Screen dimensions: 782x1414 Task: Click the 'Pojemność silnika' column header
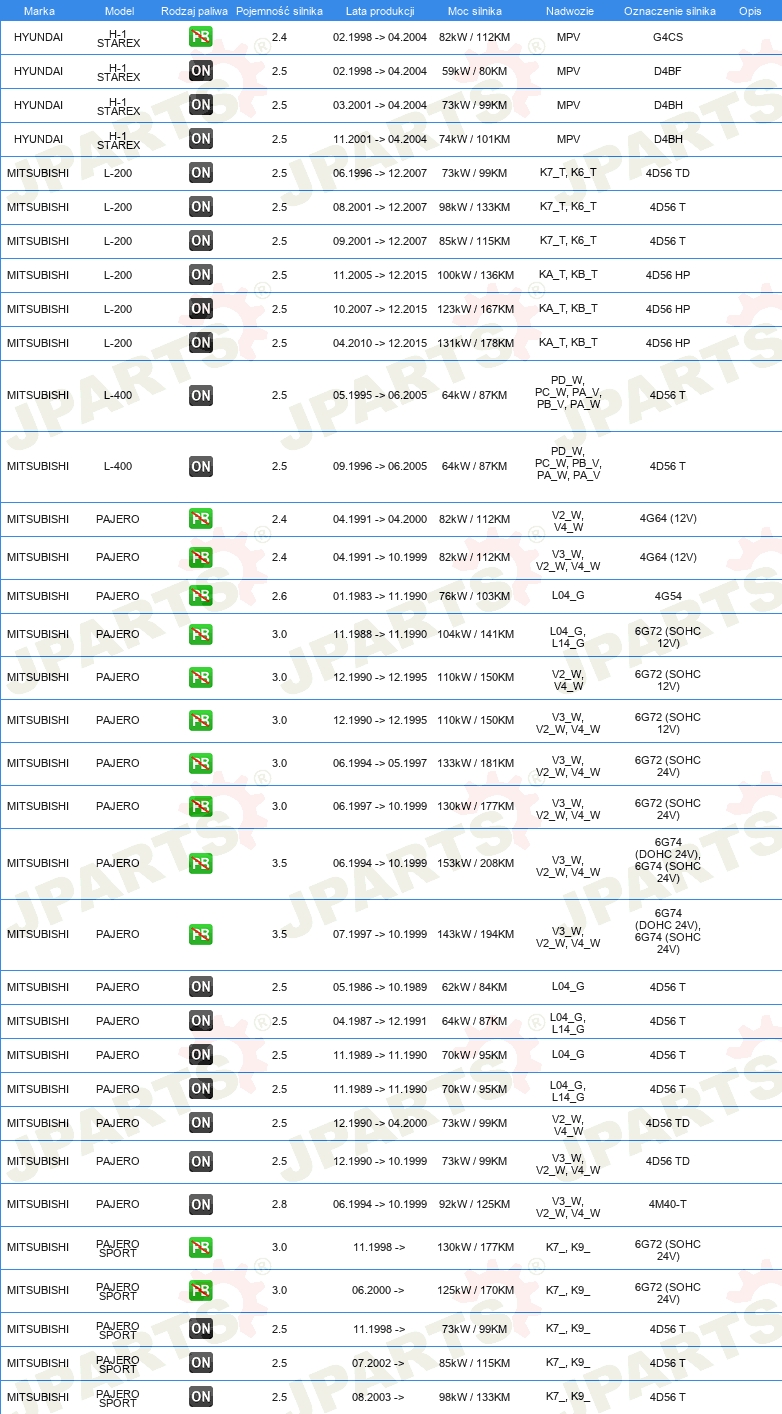tap(280, 11)
